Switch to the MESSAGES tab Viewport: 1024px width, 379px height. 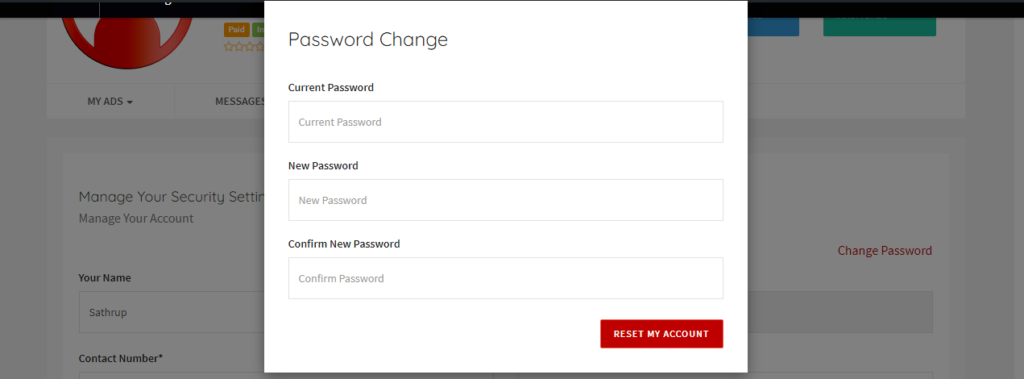(240, 101)
